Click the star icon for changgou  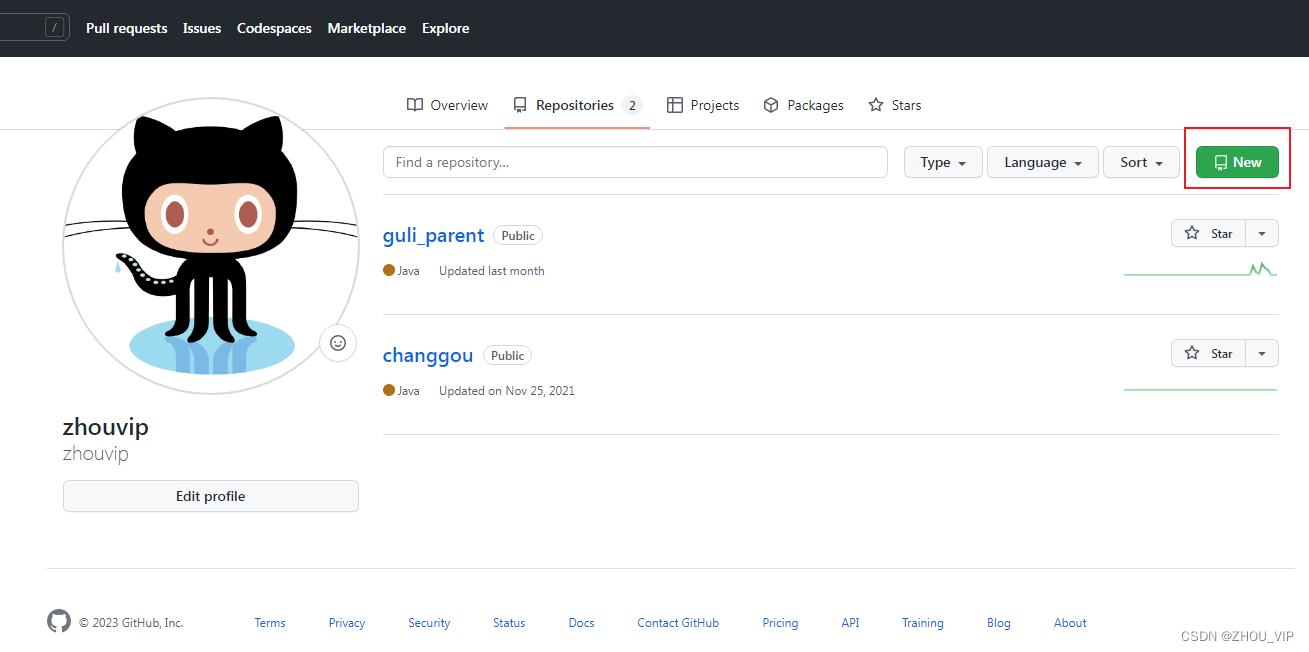[x=1192, y=353]
